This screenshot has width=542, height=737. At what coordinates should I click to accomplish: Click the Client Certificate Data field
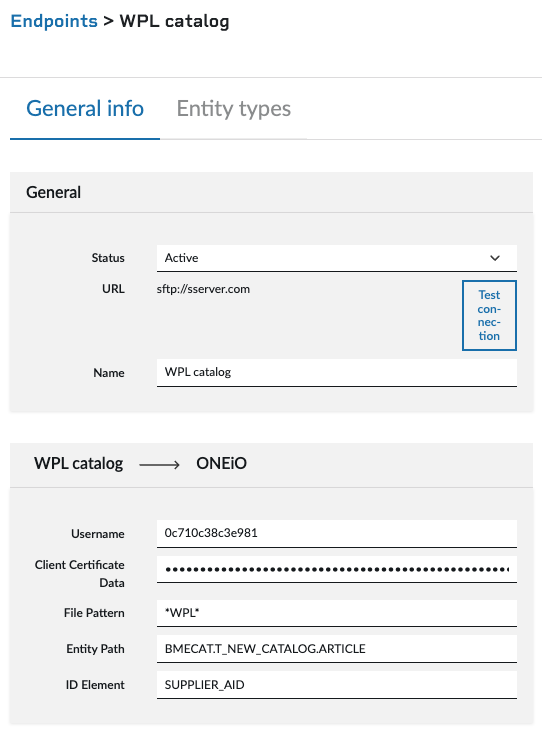pyautogui.click(x=337, y=570)
